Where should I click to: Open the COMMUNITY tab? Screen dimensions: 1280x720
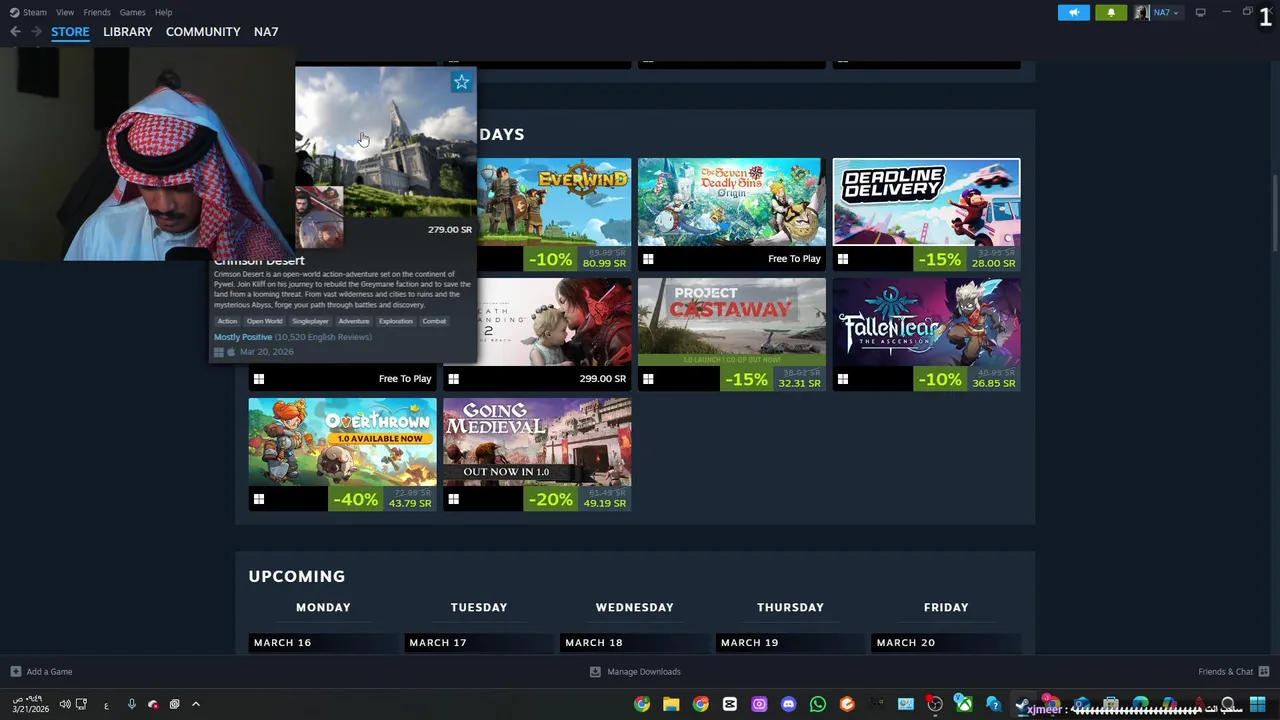click(203, 32)
